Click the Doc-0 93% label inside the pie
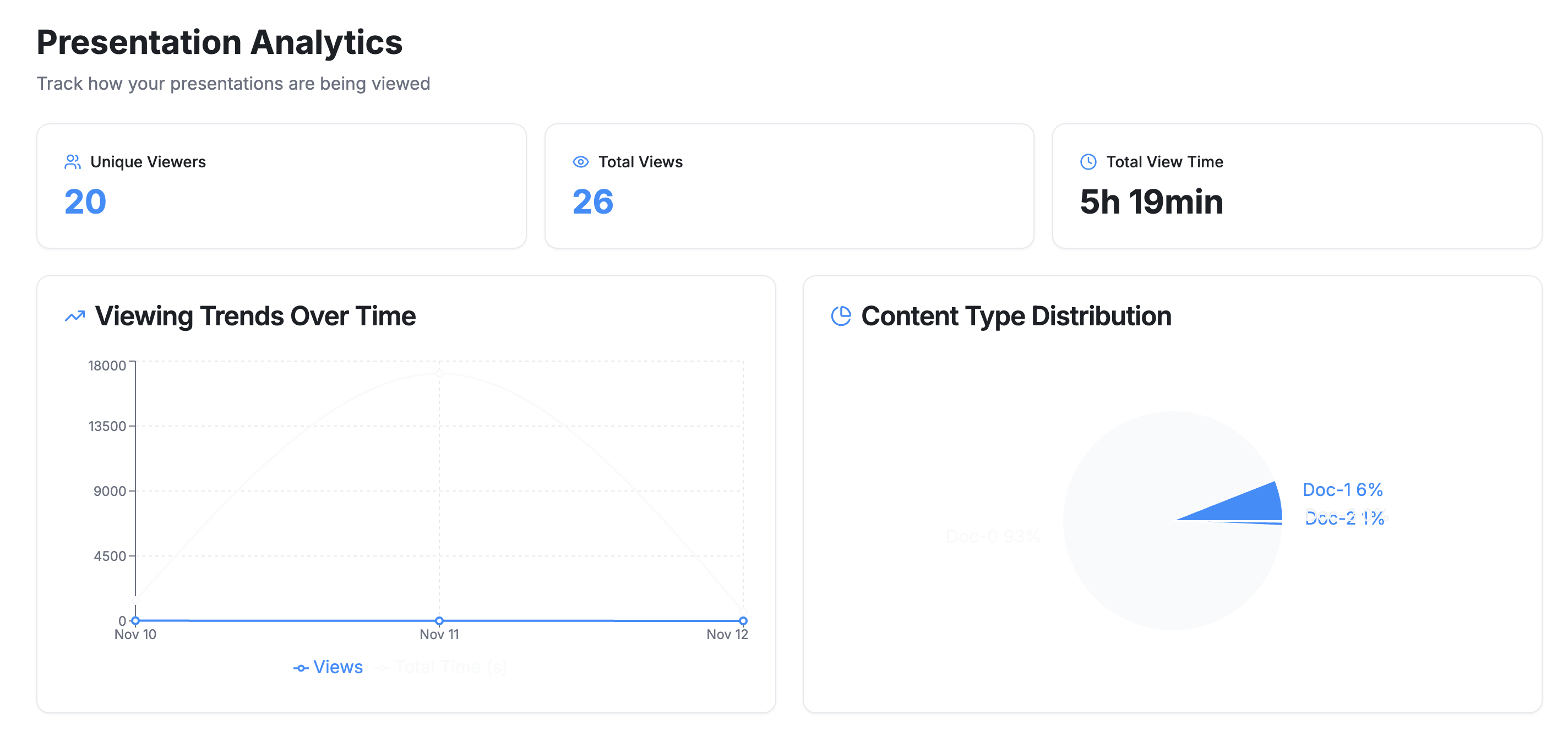1568x731 pixels. [x=993, y=537]
